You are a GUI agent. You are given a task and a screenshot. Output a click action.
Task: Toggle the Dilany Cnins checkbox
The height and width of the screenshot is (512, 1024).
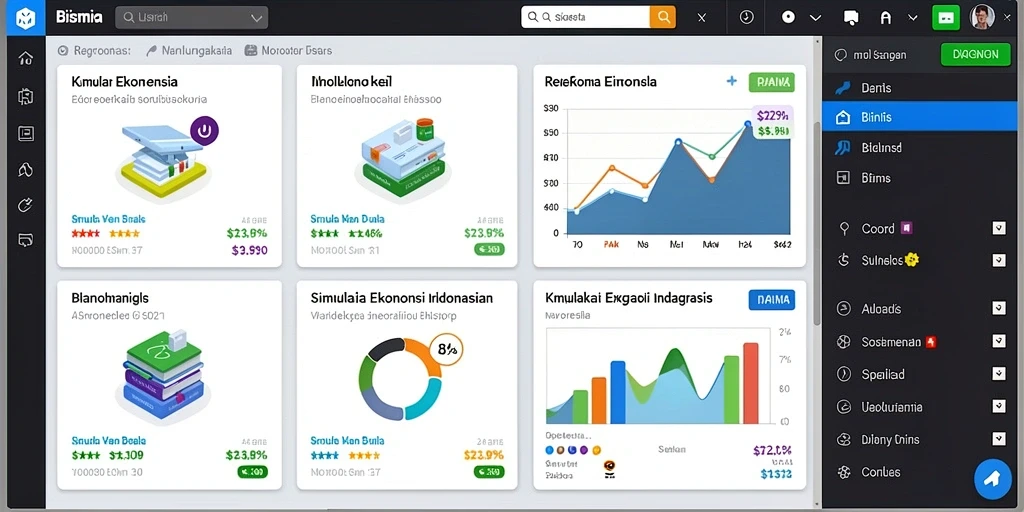(x=999, y=439)
